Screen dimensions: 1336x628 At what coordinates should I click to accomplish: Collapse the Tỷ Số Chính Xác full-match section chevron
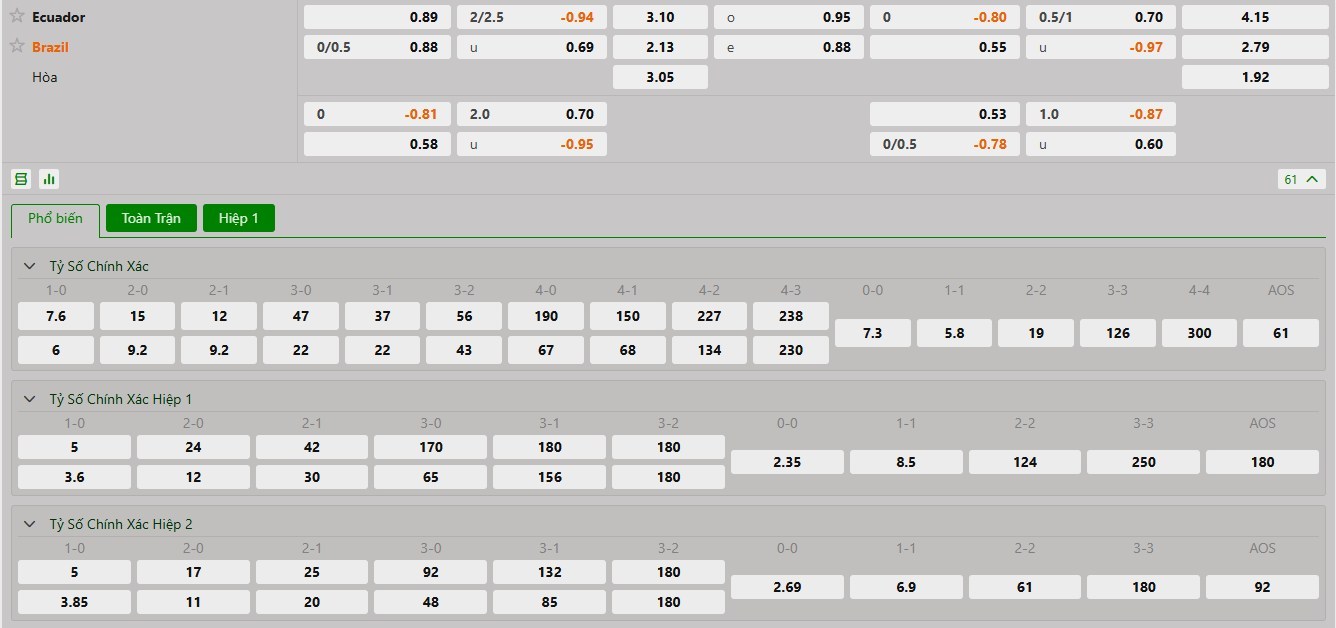(30, 266)
